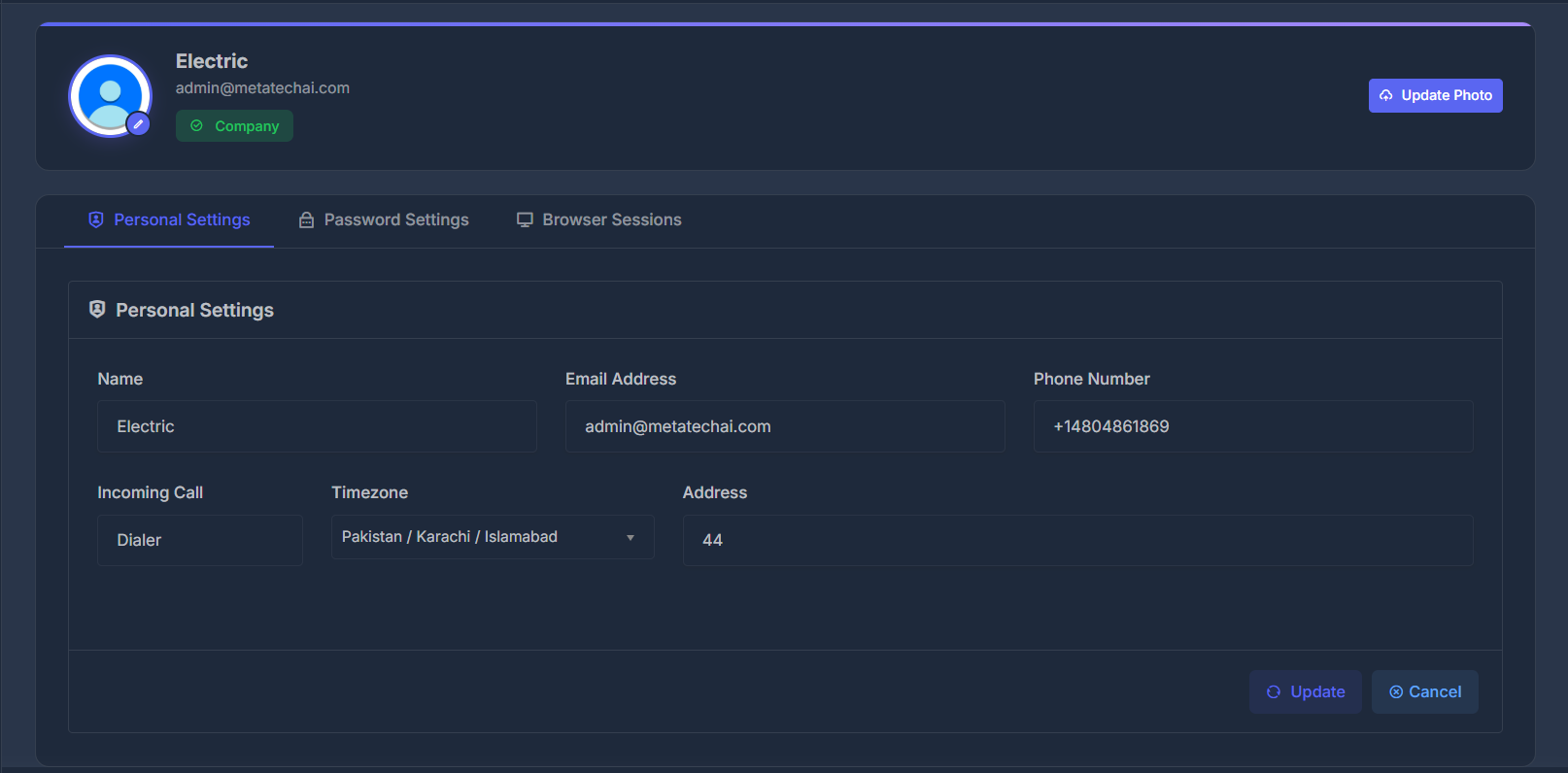Viewport: 1568px width, 773px height.
Task: Click the Company badge
Action: (234, 126)
